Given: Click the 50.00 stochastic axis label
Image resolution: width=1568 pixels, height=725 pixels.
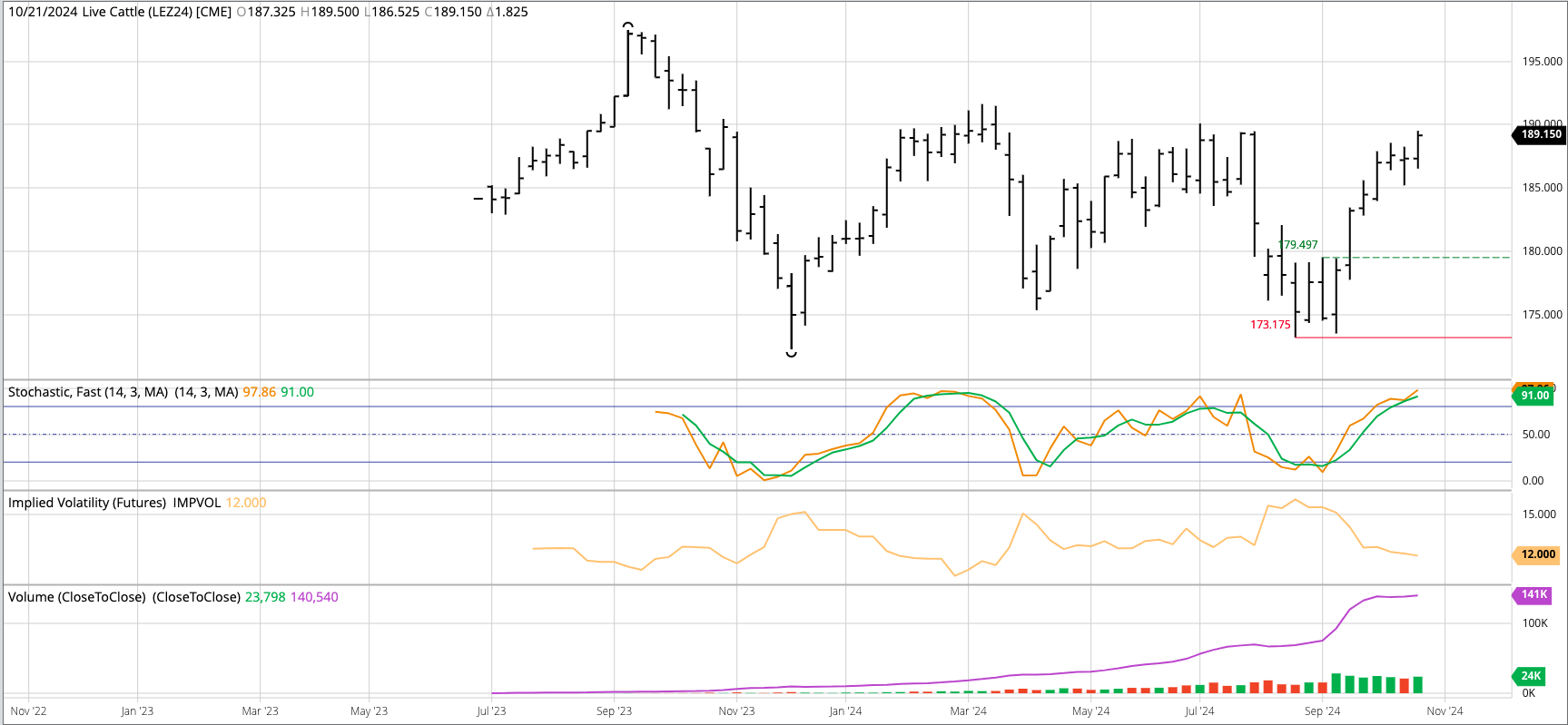Looking at the screenshot, I should point(1535,435).
